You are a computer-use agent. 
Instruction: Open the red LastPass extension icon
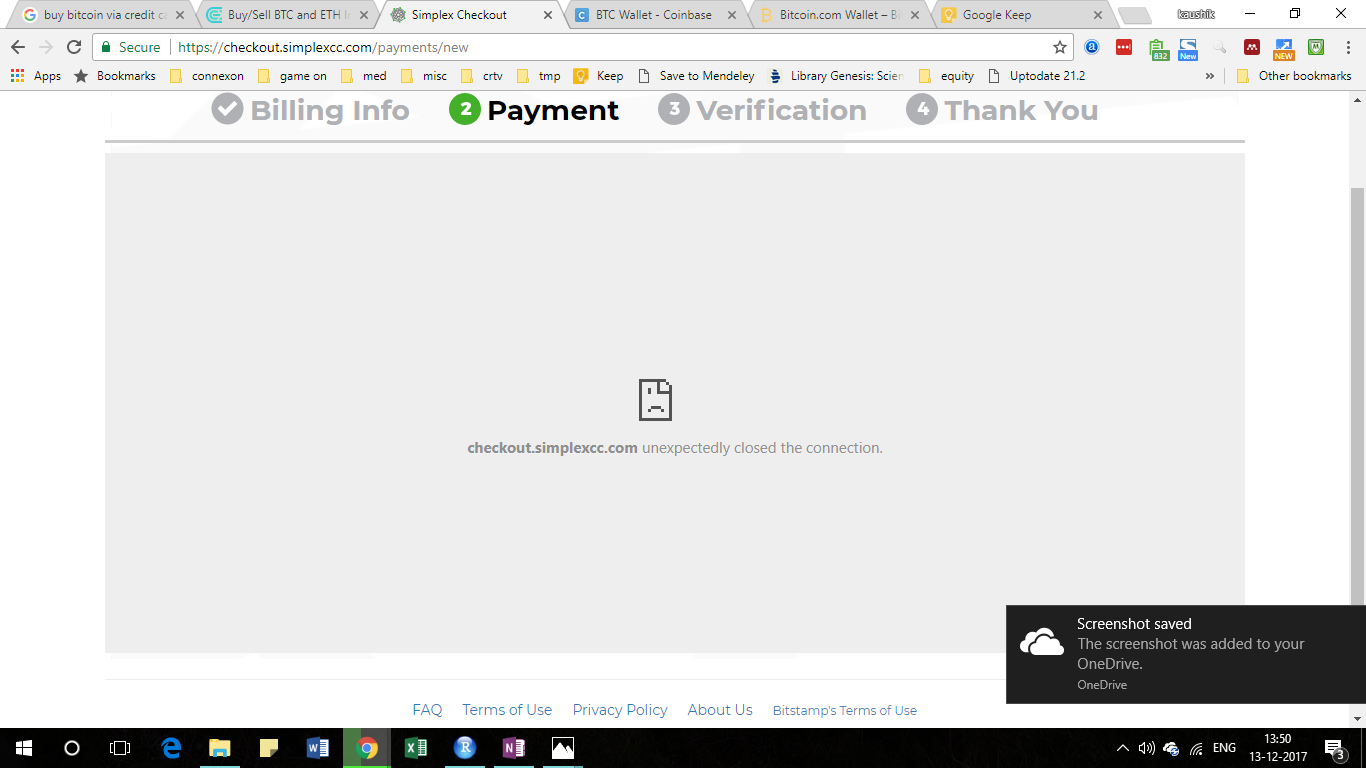coord(1124,47)
